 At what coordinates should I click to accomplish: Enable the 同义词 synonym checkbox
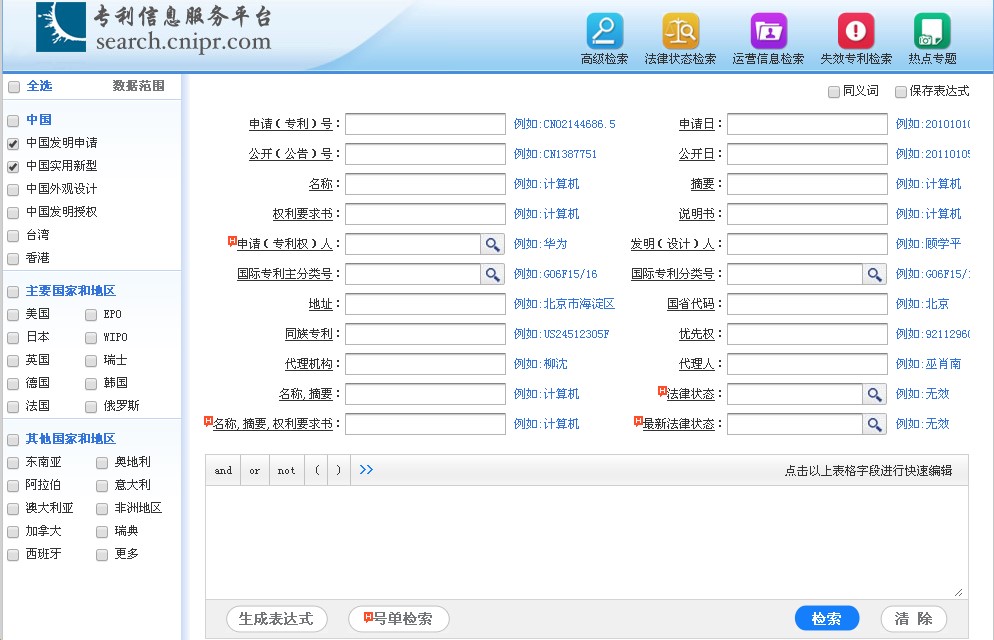point(834,92)
